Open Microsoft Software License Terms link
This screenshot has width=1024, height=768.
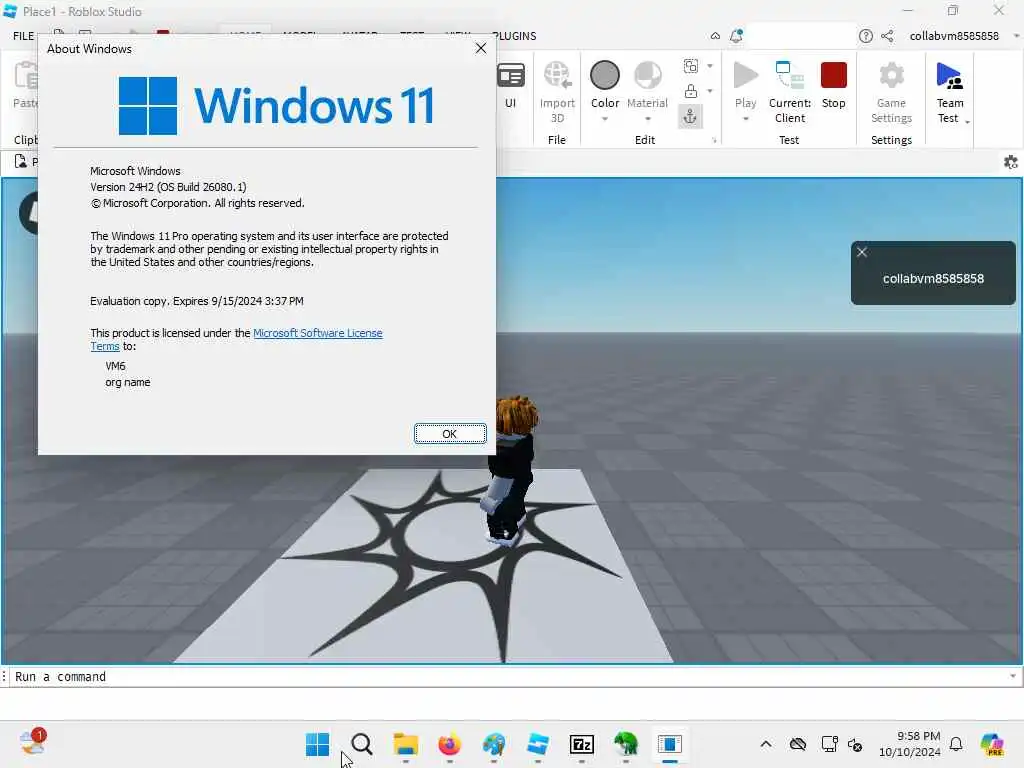click(317, 333)
